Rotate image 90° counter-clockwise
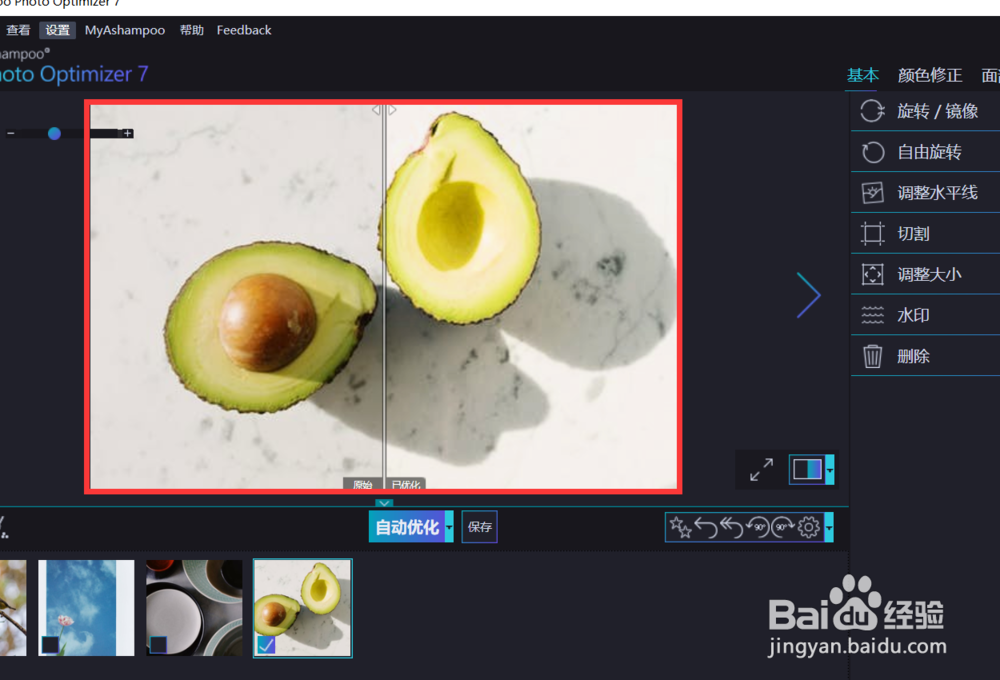This screenshot has height=680, width=1000. click(x=757, y=528)
